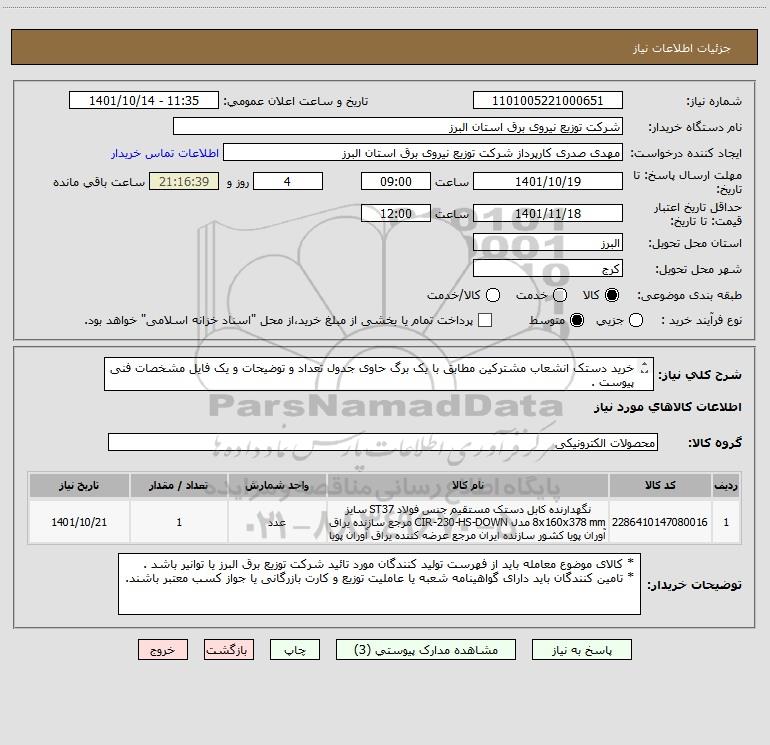This screenshot has width=770, height=745.
Task: Select the خدمت radio button
Action: tap(560, 295)
